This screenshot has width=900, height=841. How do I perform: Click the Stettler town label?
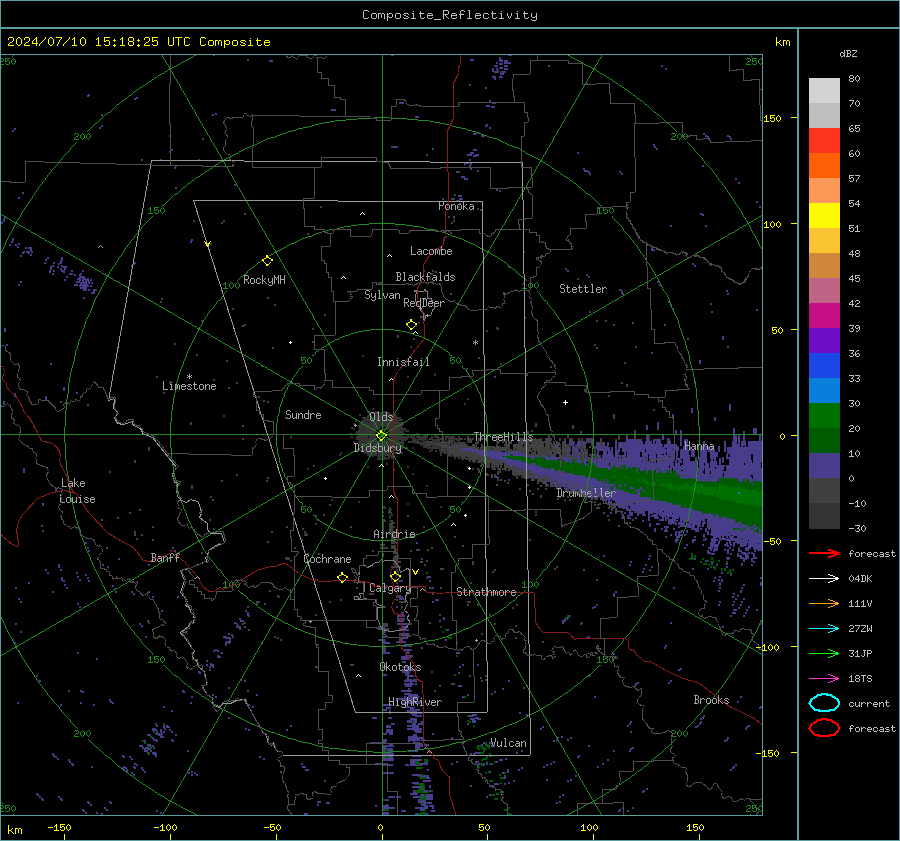[583, 289]
